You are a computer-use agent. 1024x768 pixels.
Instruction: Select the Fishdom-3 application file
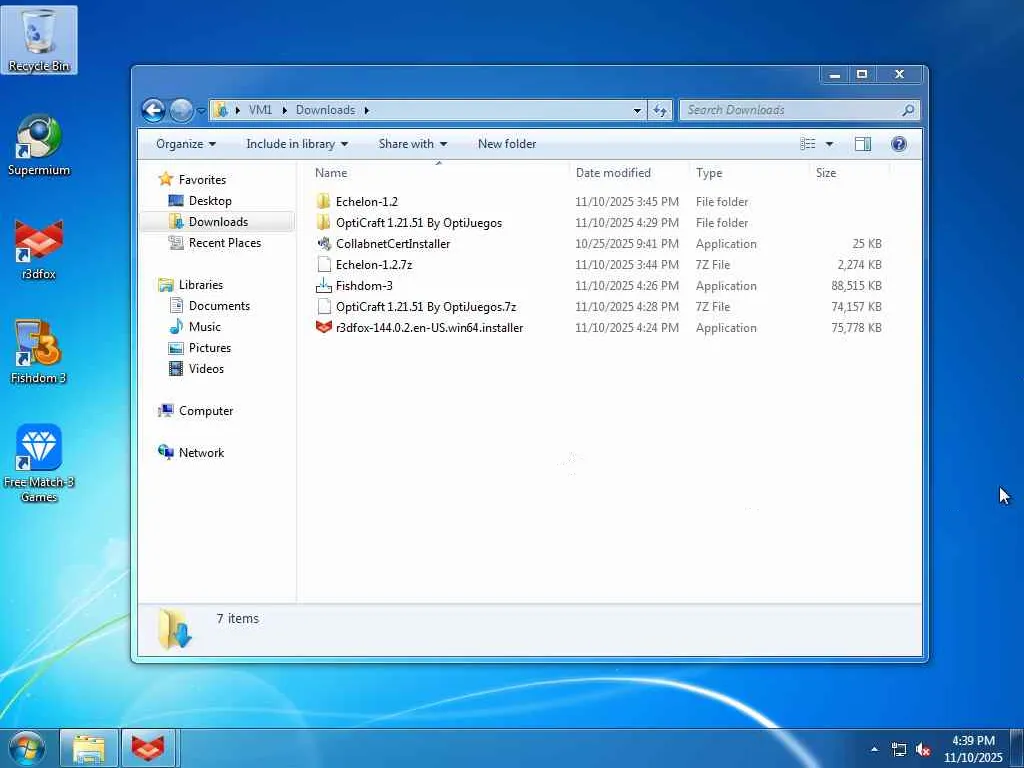point(364,285)
